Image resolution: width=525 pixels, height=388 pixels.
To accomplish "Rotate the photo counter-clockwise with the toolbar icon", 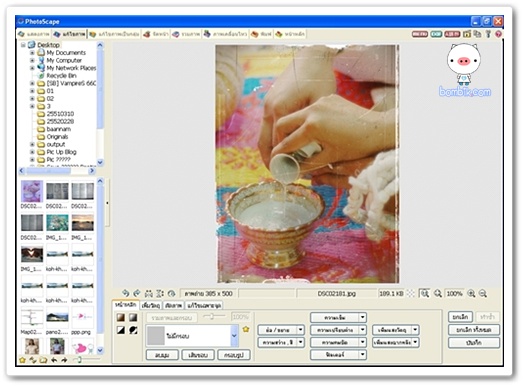I will [x=126, y=294].
